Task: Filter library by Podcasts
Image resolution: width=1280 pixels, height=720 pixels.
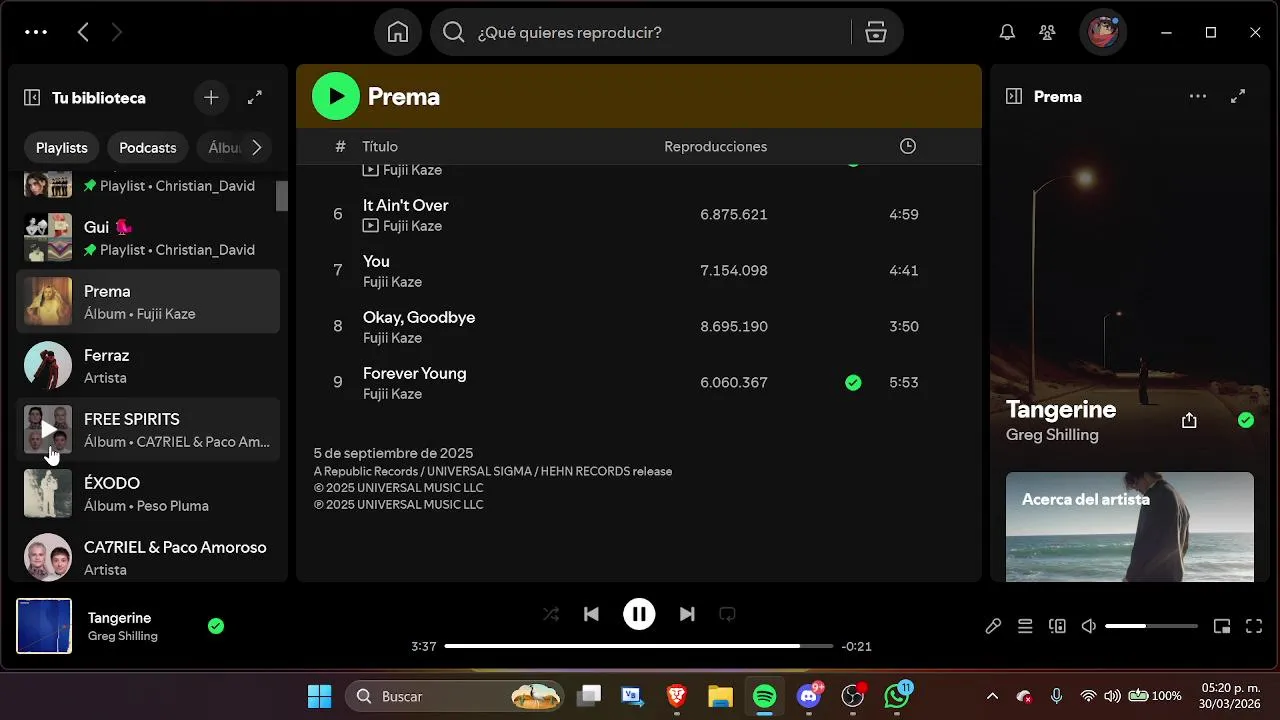Action: (148, 147)
